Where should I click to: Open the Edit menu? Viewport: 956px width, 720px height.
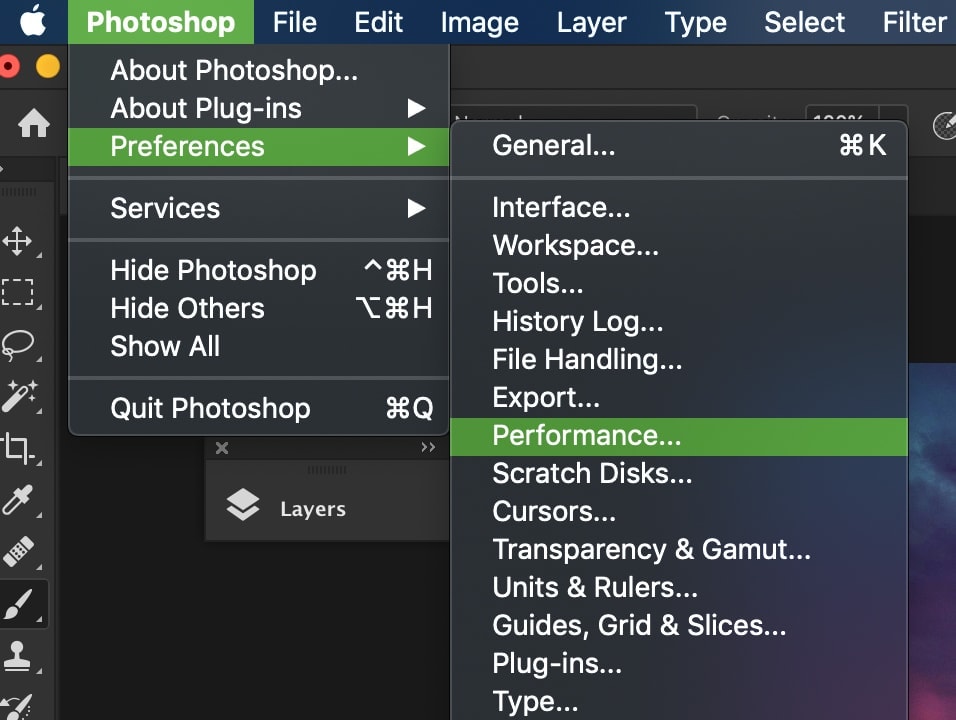click(x=379, y=22)
